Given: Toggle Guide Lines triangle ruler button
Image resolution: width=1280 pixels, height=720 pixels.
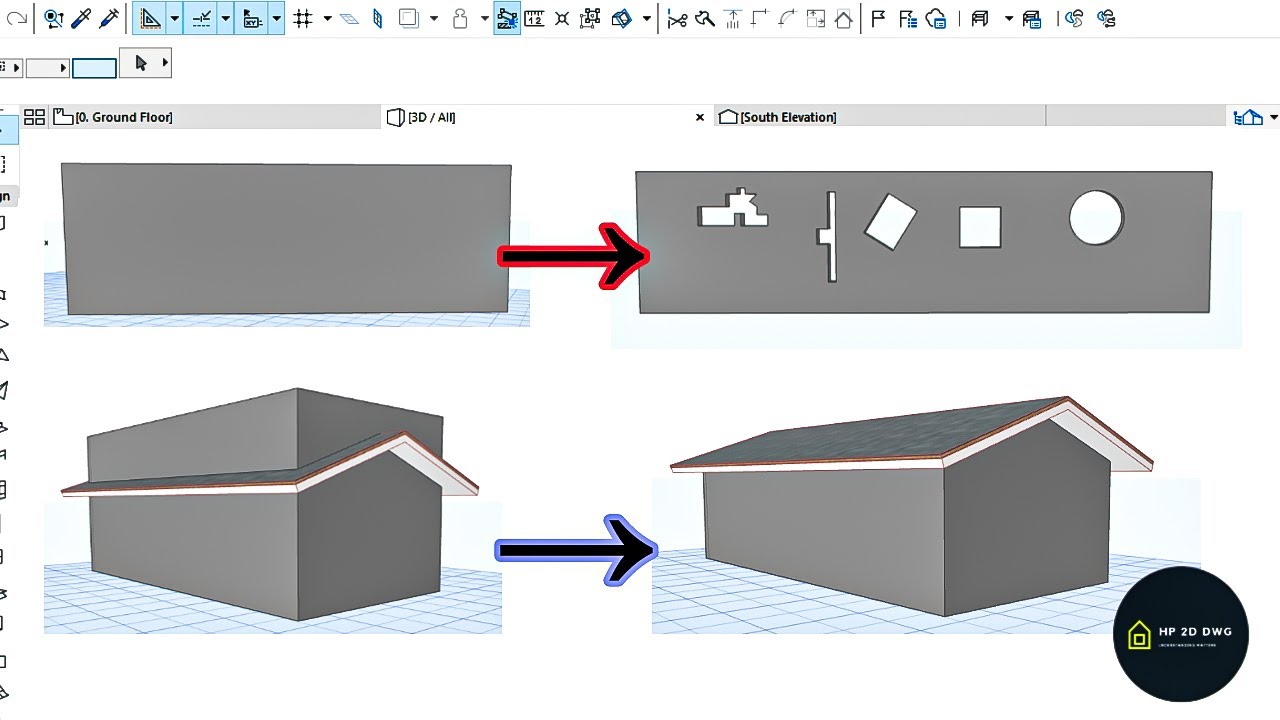Looking at the screenshot, I should tap(150, 18).
